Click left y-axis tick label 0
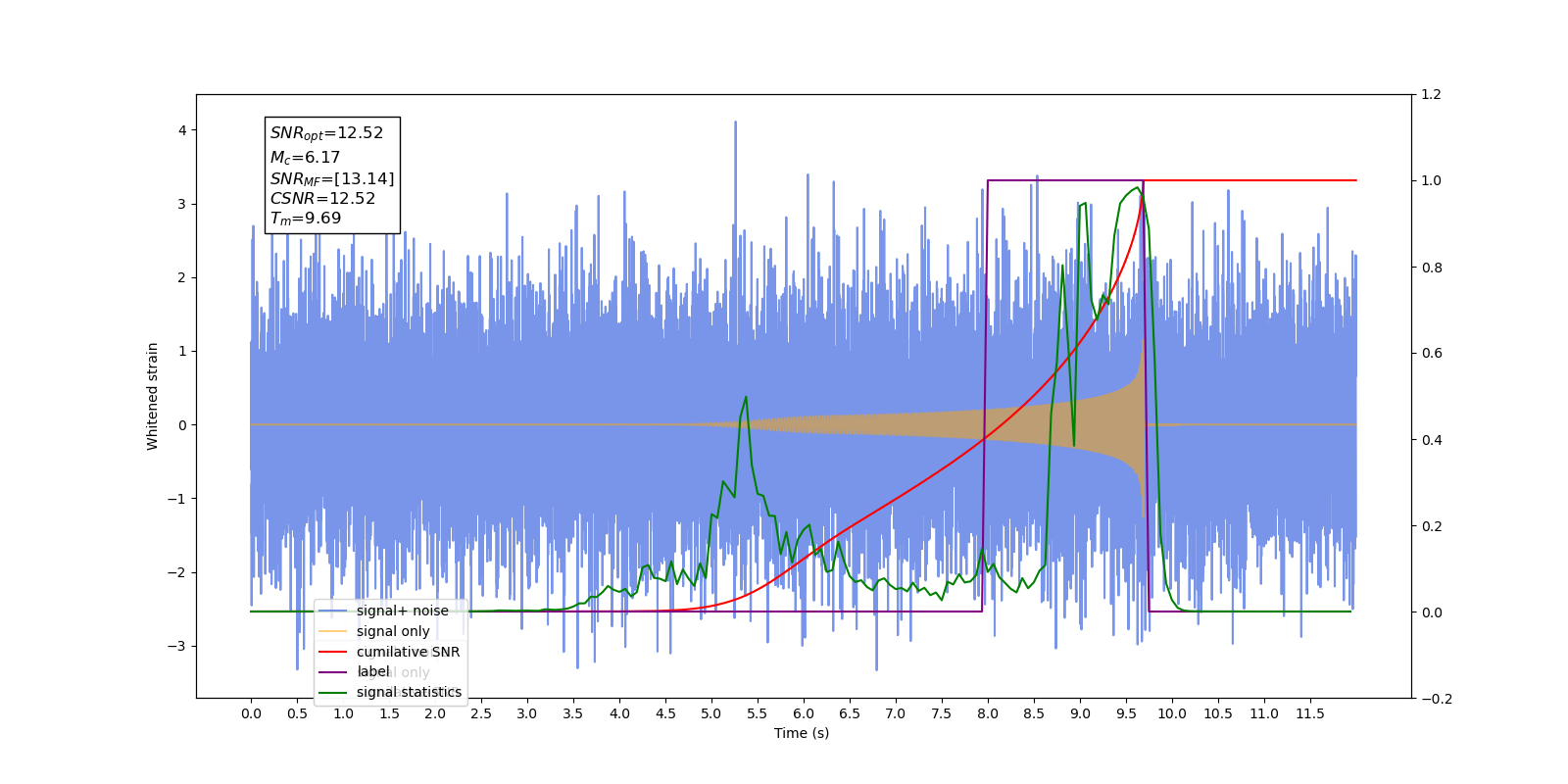1568x784 pixels. pos(181,425)
